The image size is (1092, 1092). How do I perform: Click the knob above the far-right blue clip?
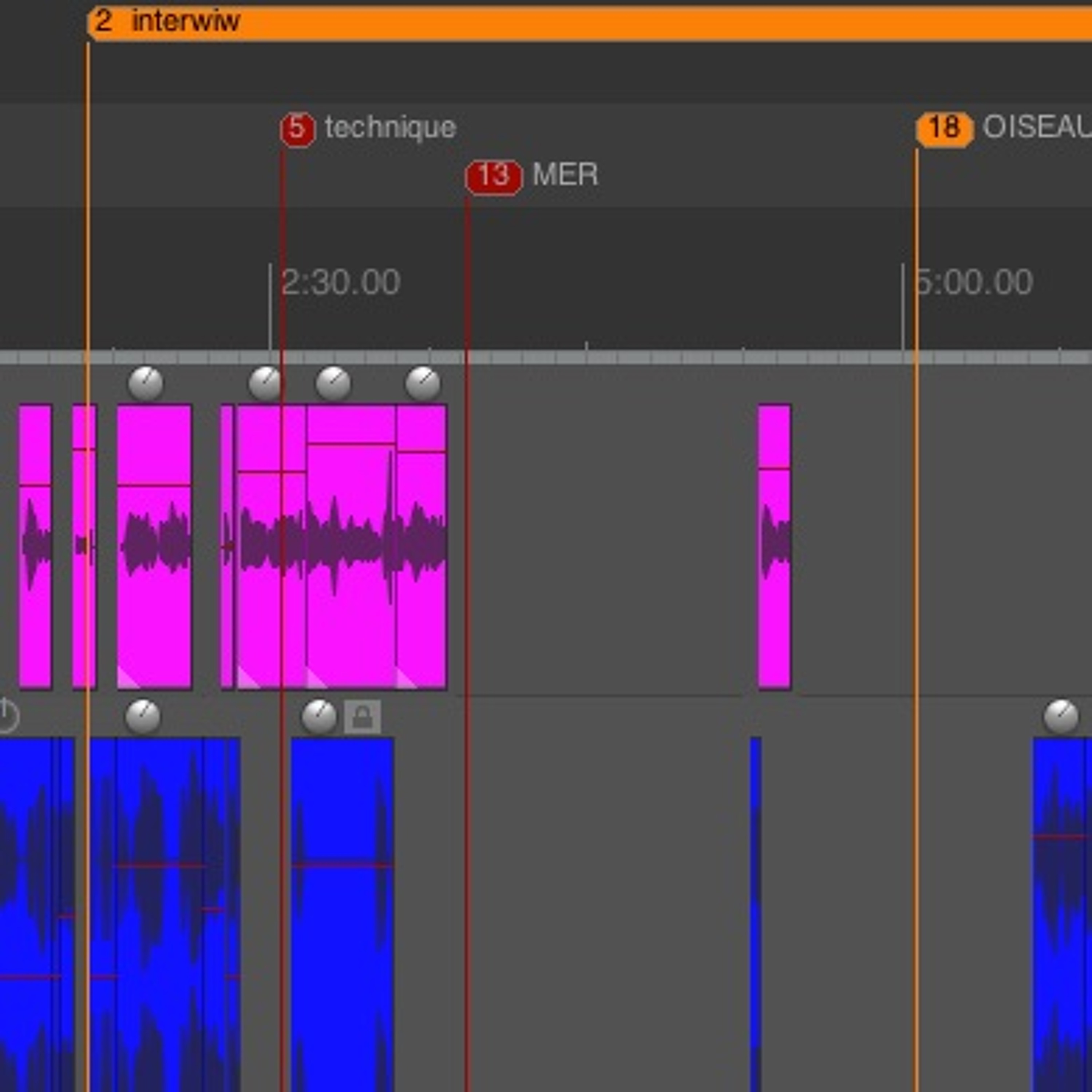tap(1060, 716)
